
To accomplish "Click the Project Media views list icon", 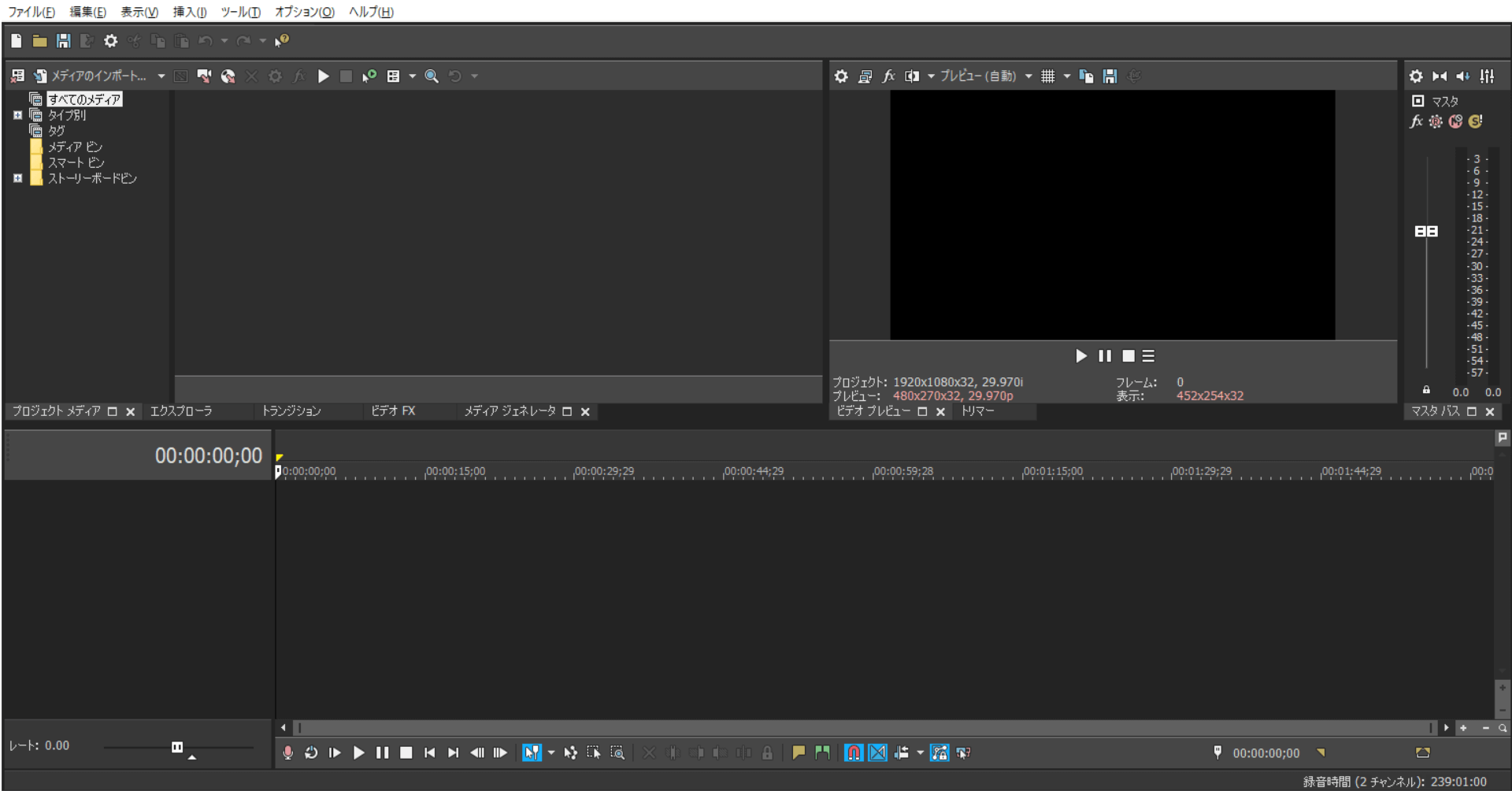I will point(393,76).
